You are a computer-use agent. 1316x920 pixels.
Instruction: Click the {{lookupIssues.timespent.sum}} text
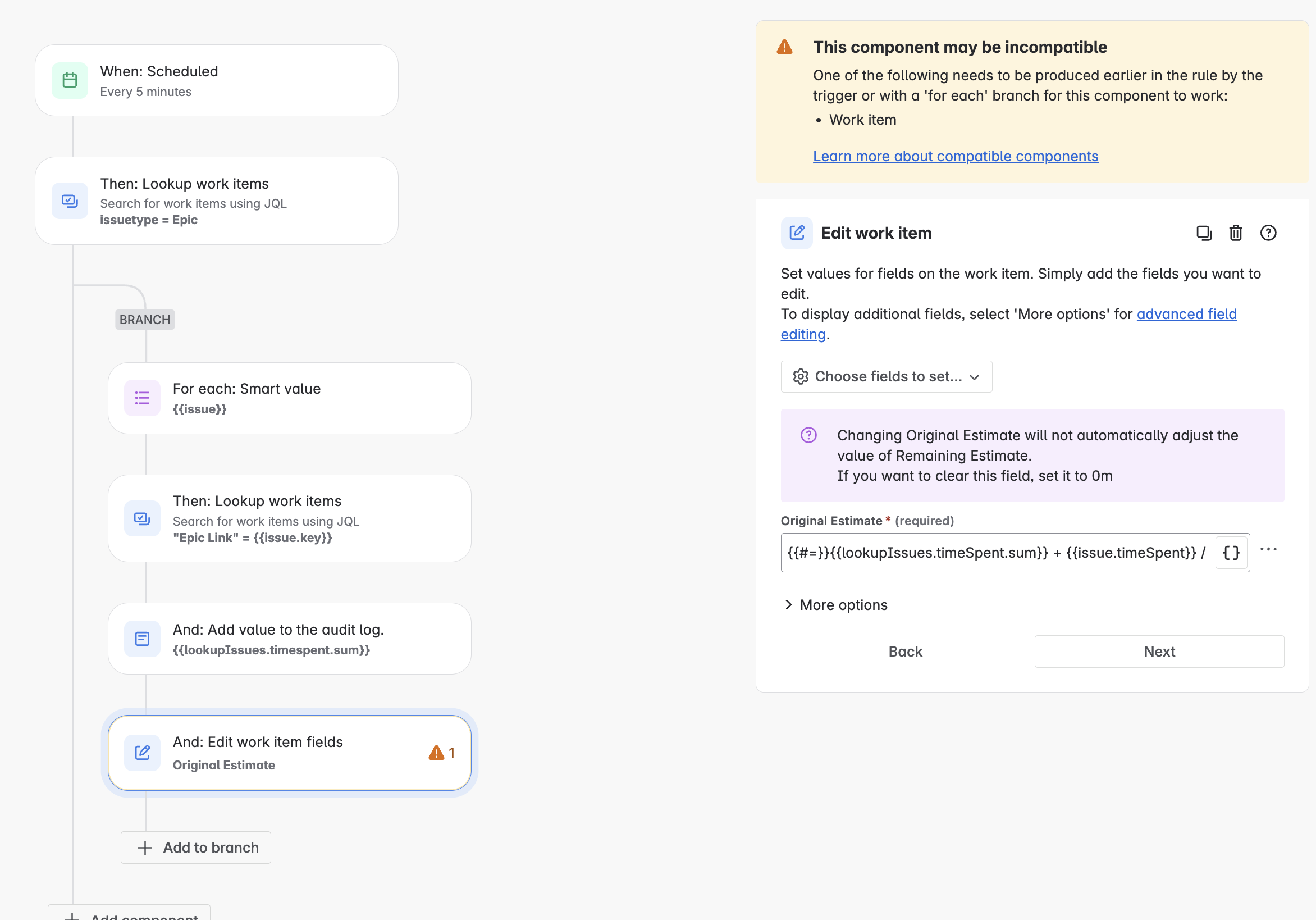point(271,650)
